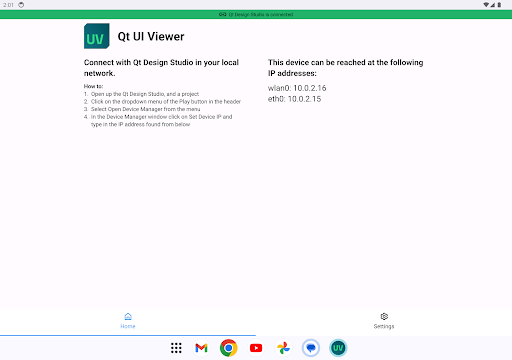The height and width of the screenshot is (360, 512).
Task: Click the 'How to:' heading
Action: tap(93, 86)
